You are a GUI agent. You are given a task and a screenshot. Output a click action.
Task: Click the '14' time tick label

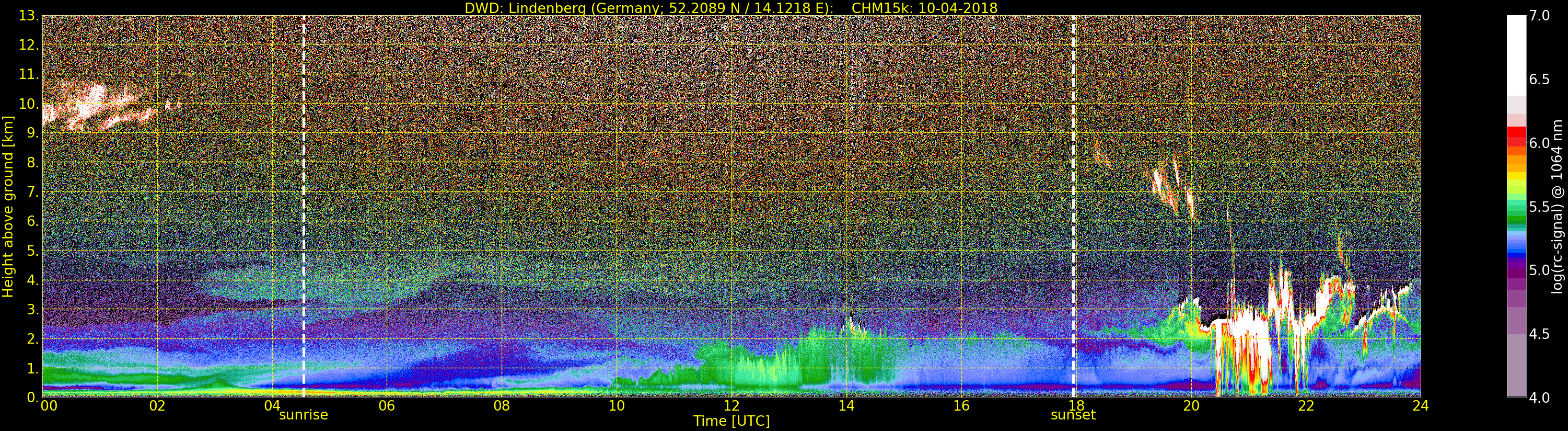846,405
